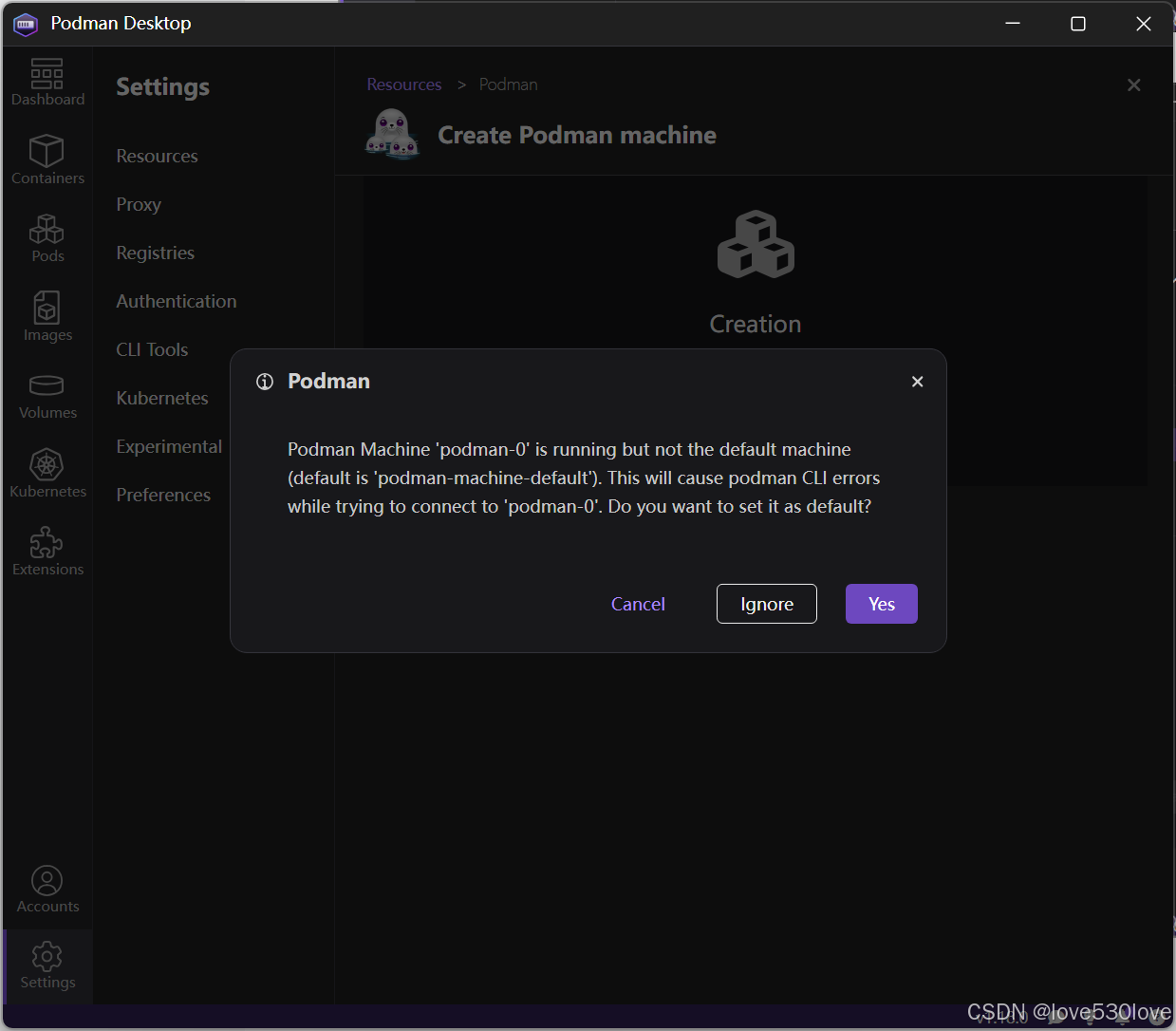Minimize the Podman Desktop window

1013,24
